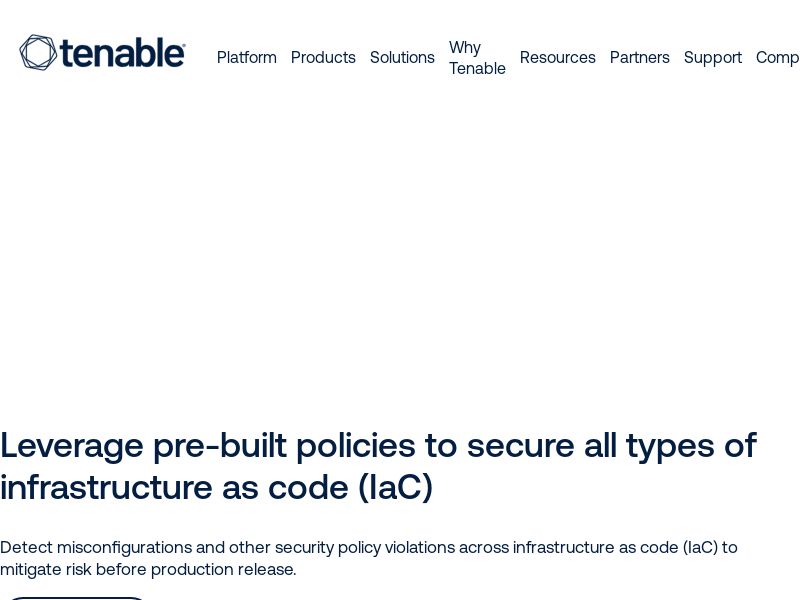This screenshot has width=800, height=600.
Task: Go to the Support section
Action: pos(713,57)
